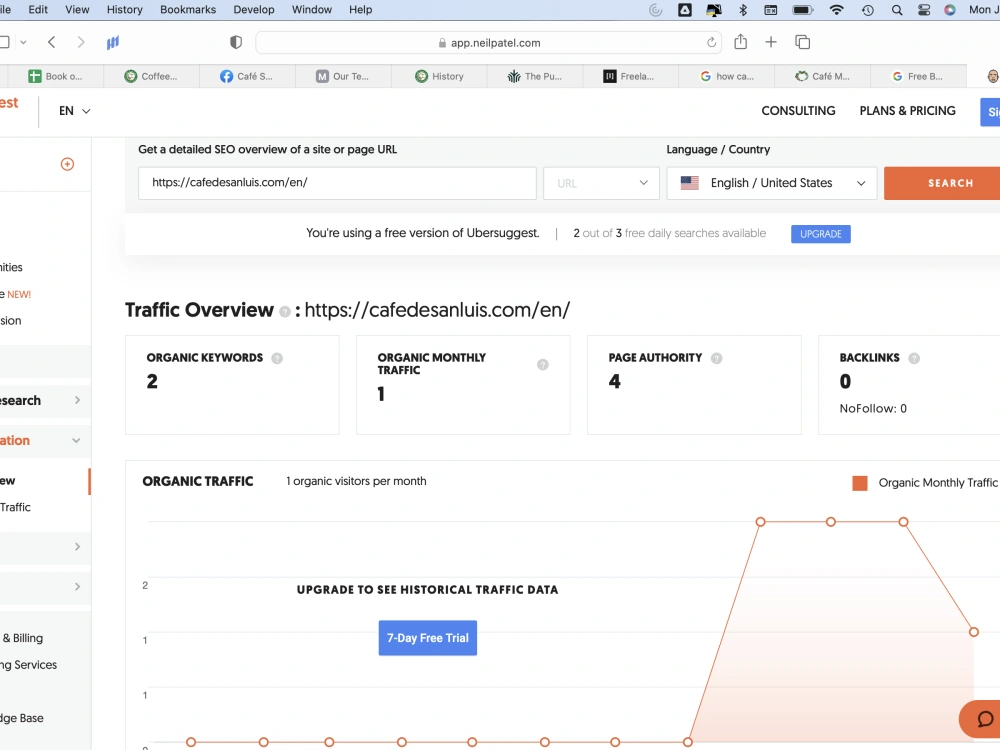The height and width of the screenshot is (750, 1000).
Task: Switch to 'The Pu...' browser tab
Action: [x=534, y=77]
